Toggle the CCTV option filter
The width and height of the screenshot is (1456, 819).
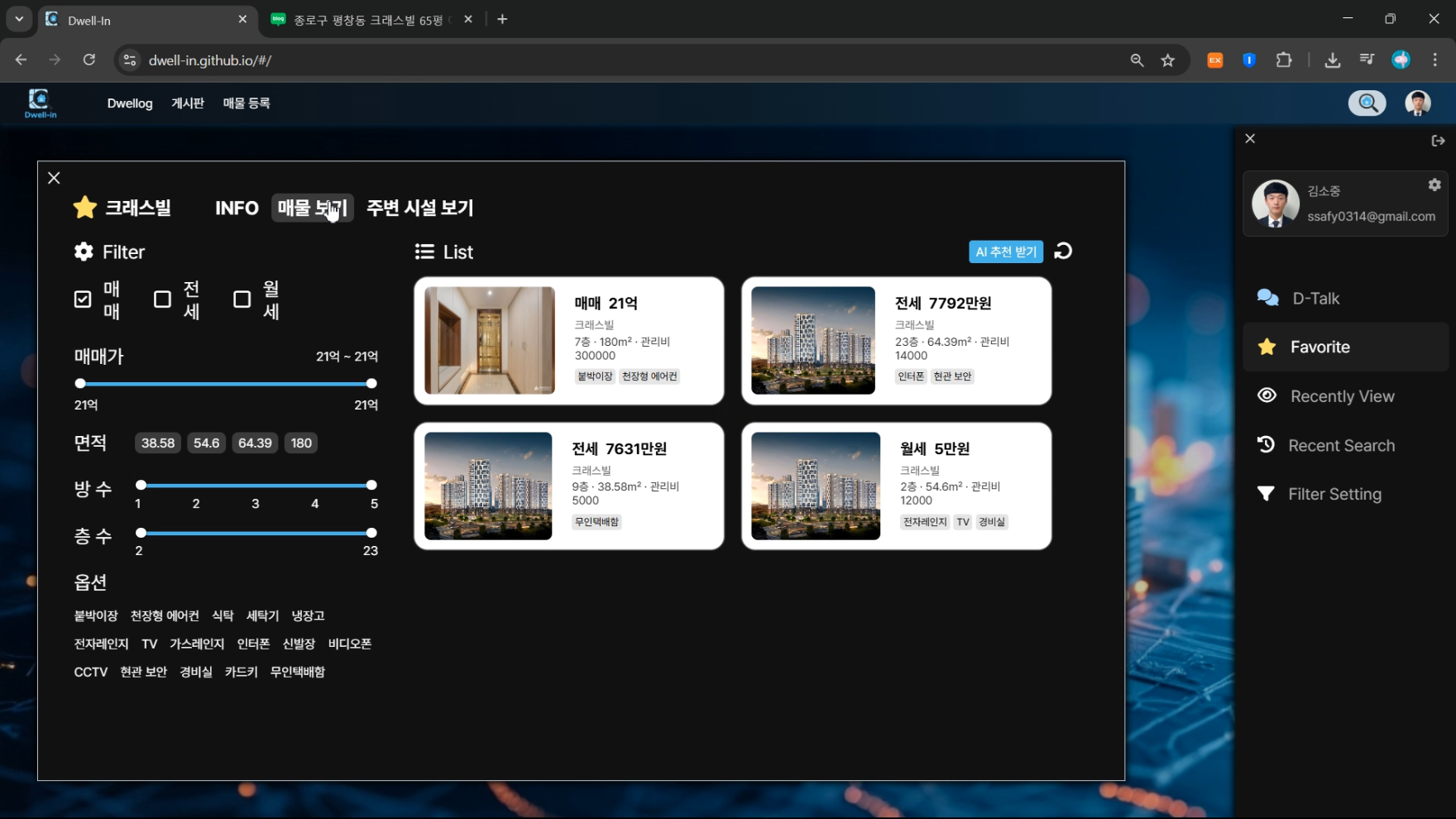pyautogui.click(x=91, y=672)
